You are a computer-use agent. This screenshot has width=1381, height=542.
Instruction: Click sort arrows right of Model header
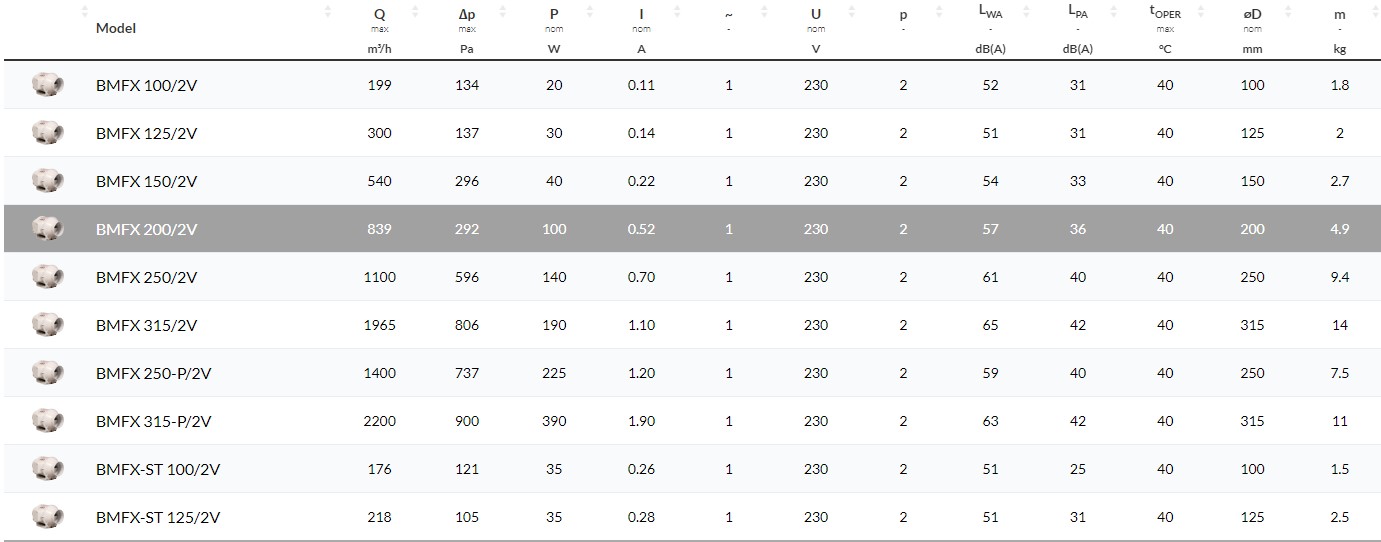(329, 12)
